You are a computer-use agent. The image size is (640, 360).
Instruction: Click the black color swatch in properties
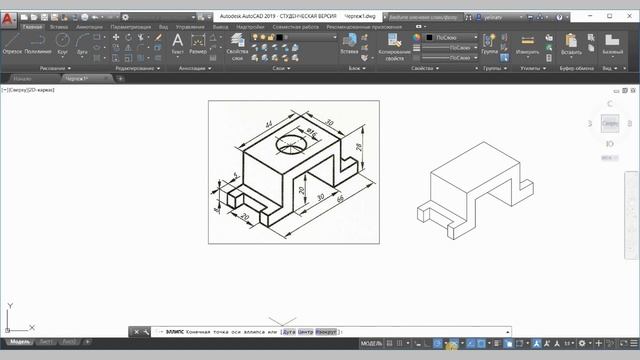point(429,37)
